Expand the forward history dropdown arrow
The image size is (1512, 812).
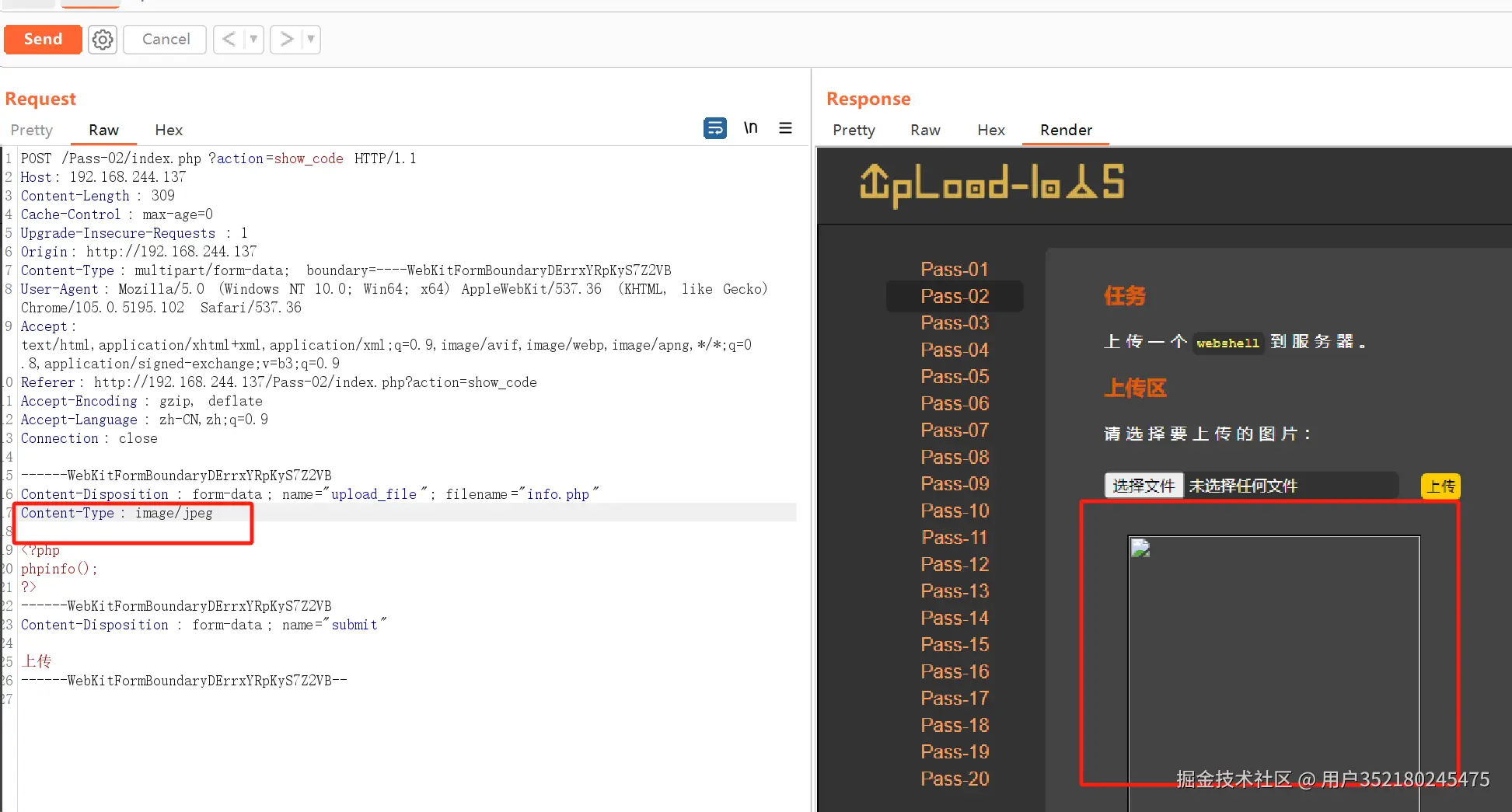[x=311, y=39]
